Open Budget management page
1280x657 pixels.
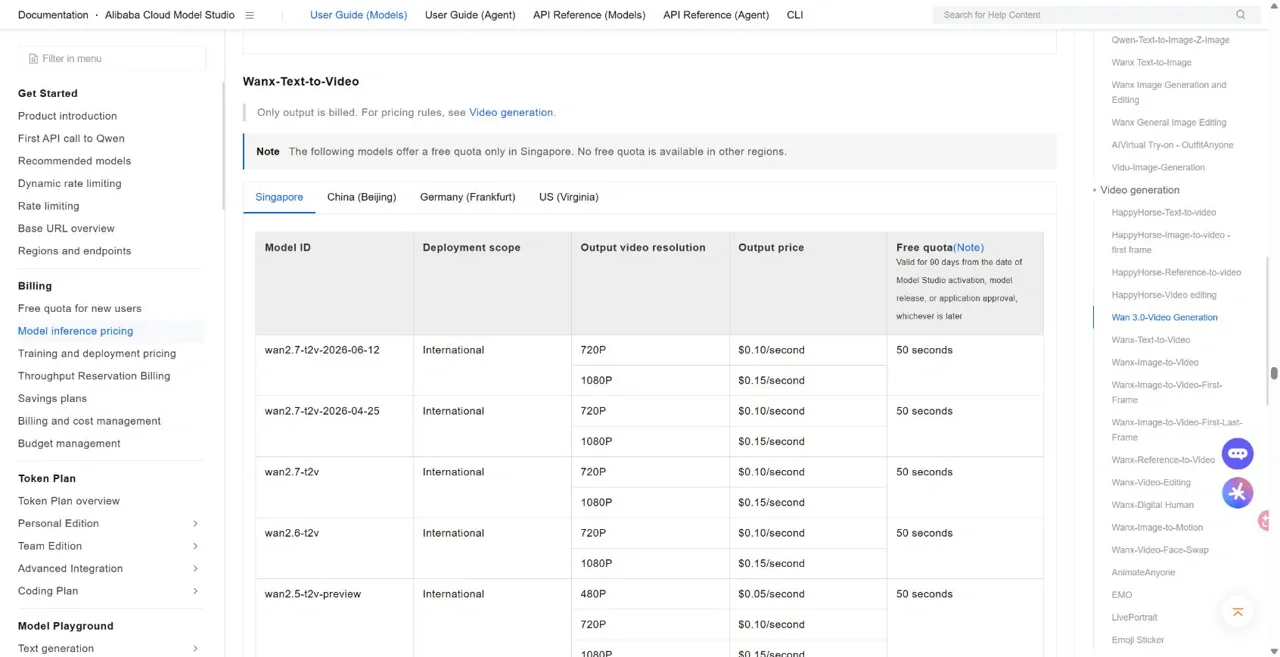[x=69, y=444]
